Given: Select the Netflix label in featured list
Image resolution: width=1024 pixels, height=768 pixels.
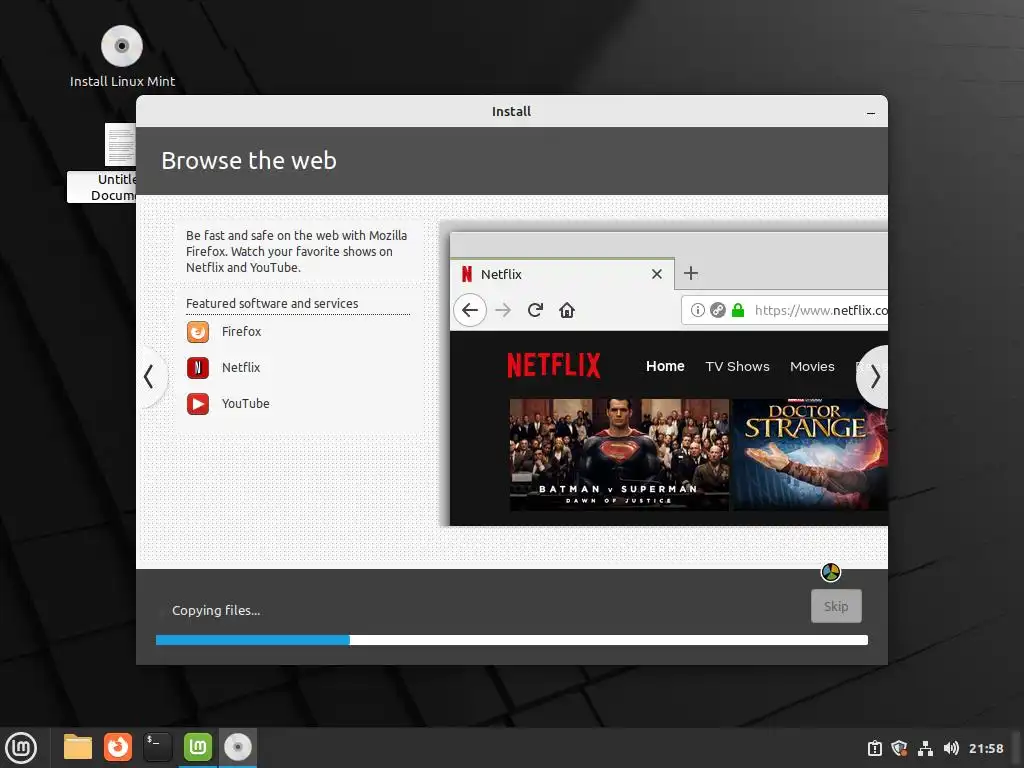Looking at the screenshot, I should click(241, 368).
